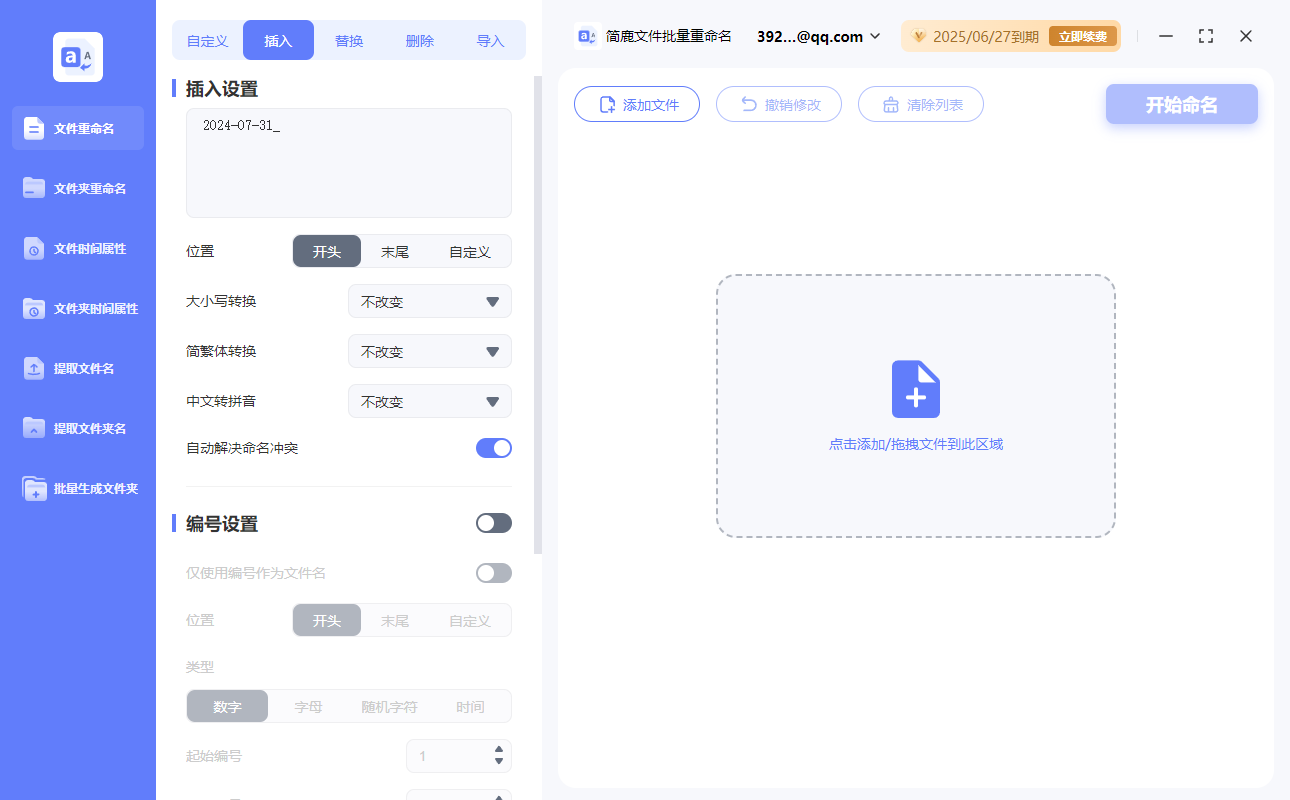1290x800 pixels.
Task: Expand the 简繁体转换 dropdown
Action: tap(429, 351)
